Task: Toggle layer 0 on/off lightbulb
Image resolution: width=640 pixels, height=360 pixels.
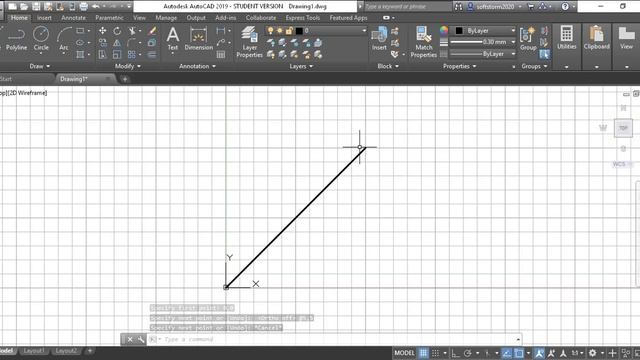Action: click(270, 31)
